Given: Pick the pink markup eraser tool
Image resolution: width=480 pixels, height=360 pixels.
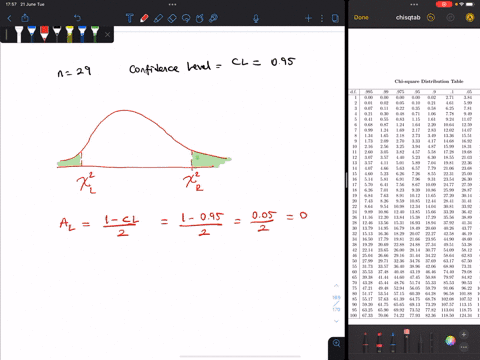Looking at the screenshot, I should [407, 341].
